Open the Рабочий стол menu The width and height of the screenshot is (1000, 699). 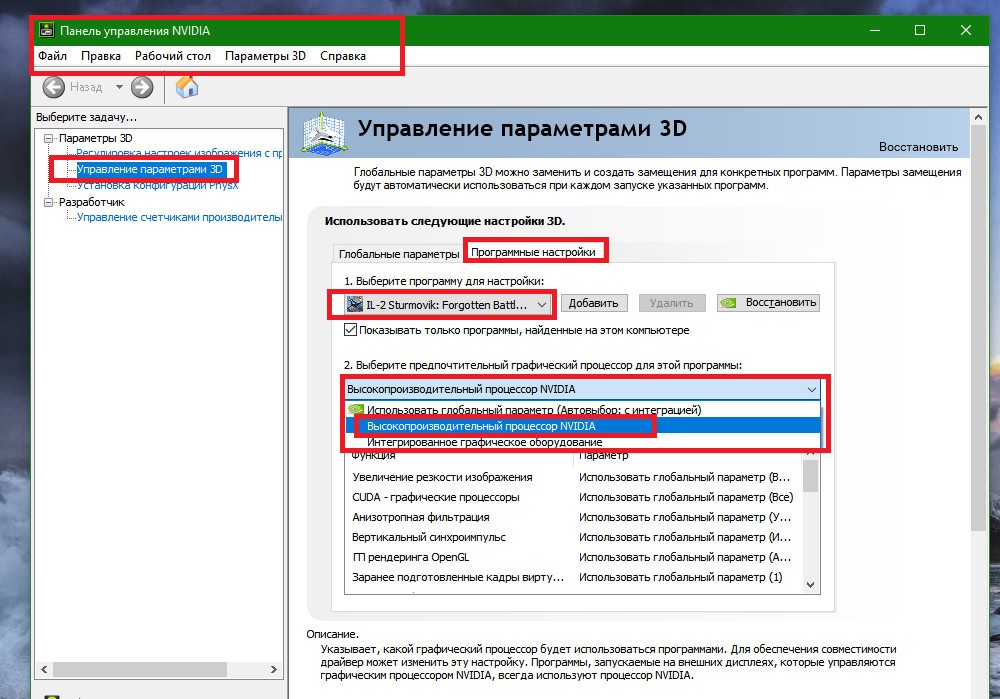[173, 55]
